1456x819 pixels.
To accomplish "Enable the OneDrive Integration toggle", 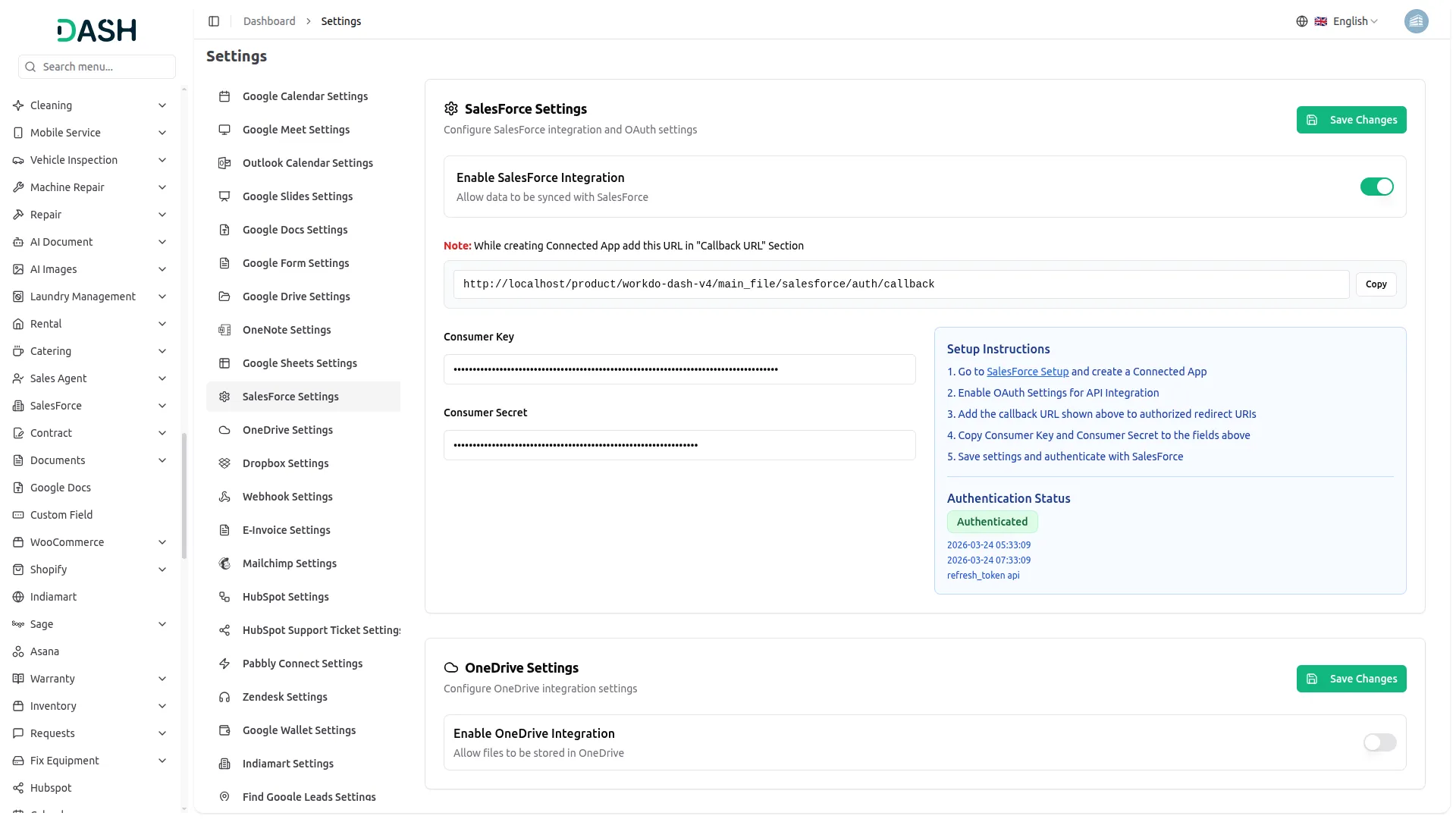I will [x=1379, y=742].
